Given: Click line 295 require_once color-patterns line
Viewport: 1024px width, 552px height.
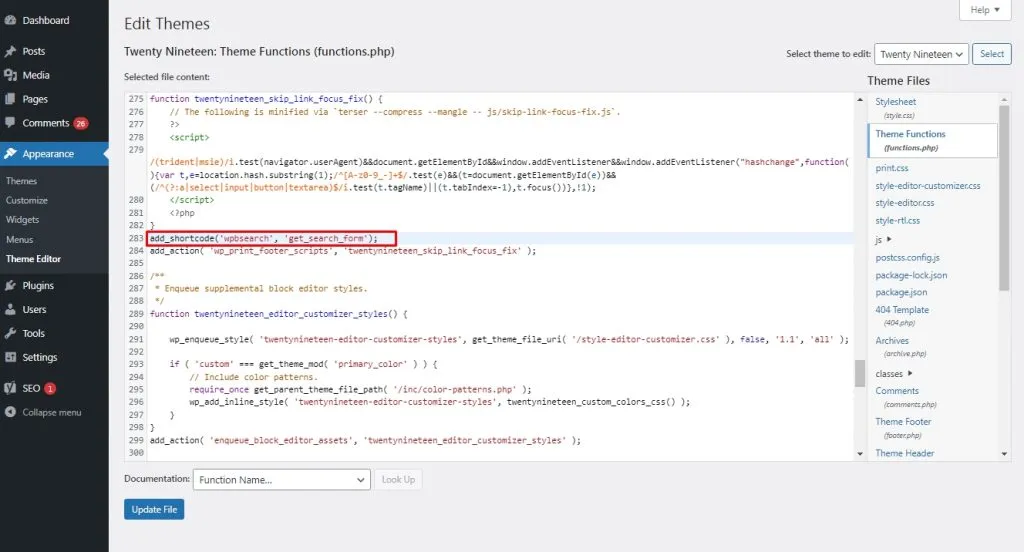Looking at the screenshot, I should click(360, 389).
